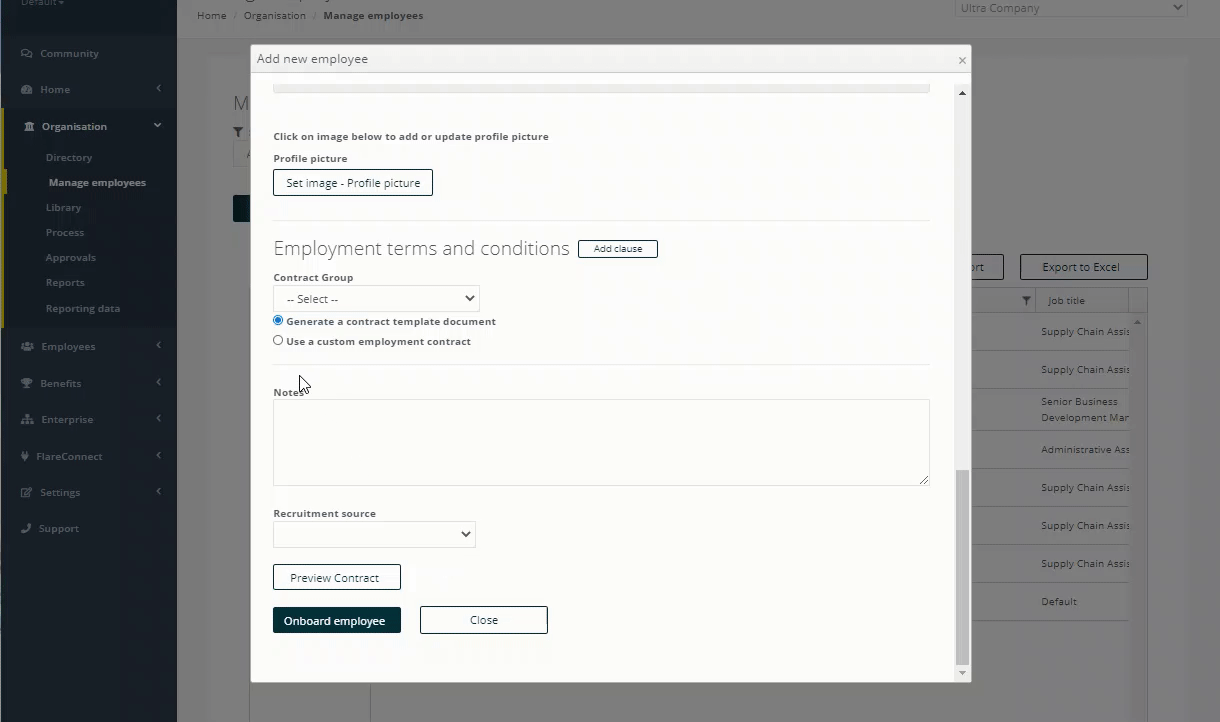Image resolution: width=1220 pixels, height=722 pixels.
Task: Click inside the Notes text area
Action: pos(601,443)
